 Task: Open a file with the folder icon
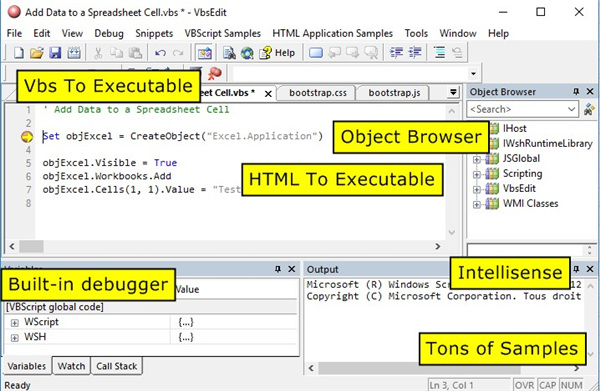coord(37,52)
